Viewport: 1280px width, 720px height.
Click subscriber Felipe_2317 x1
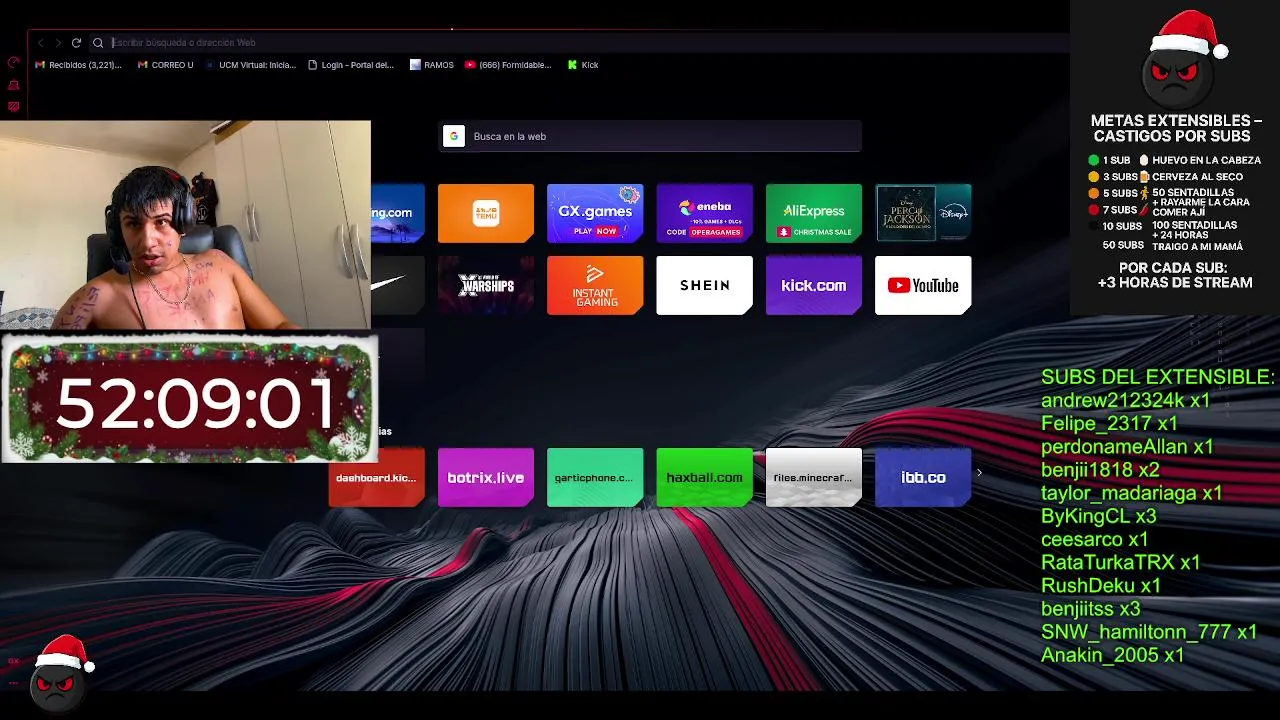(1109, 424)
